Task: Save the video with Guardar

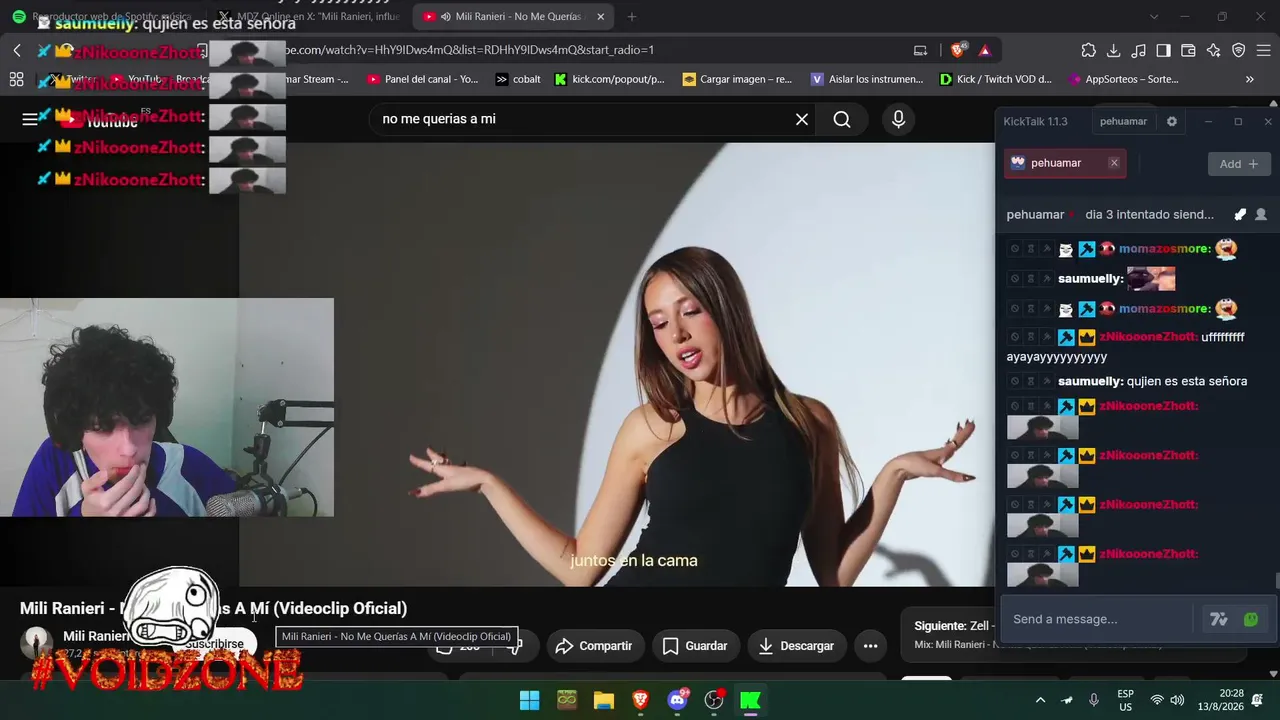Action: (695, 646)
